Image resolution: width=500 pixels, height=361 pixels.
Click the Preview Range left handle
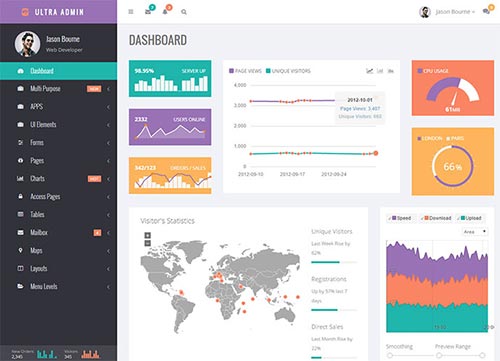[439, 355]
